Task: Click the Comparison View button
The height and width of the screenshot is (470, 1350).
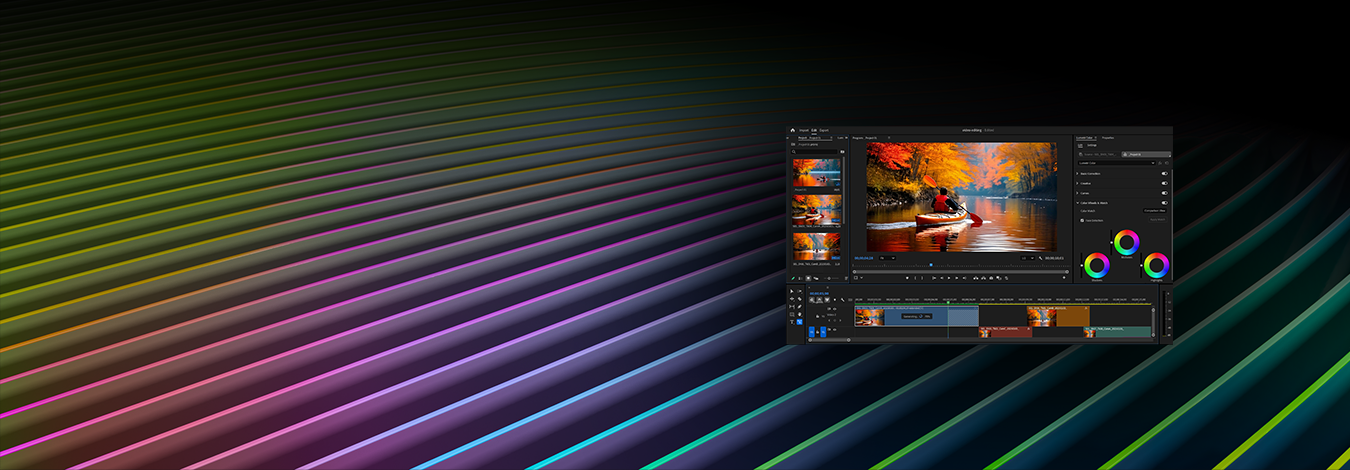Action: click(1155, 211)
